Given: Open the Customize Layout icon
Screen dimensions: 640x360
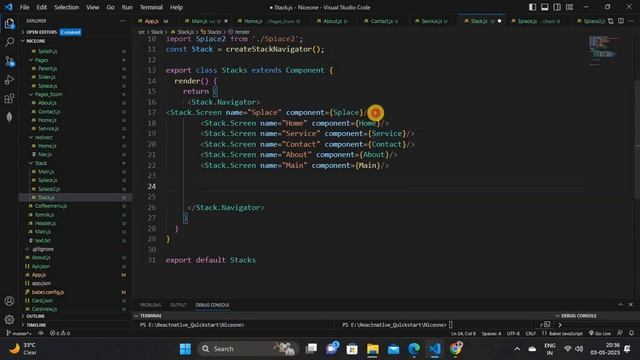Looking at the screenshot, I should (x=569, y=7).
